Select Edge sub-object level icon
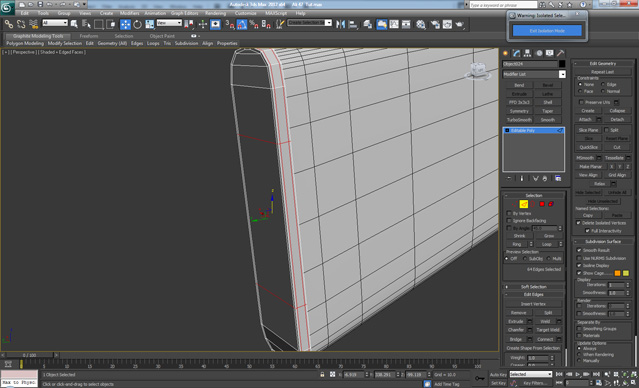 tap(524, 204)
